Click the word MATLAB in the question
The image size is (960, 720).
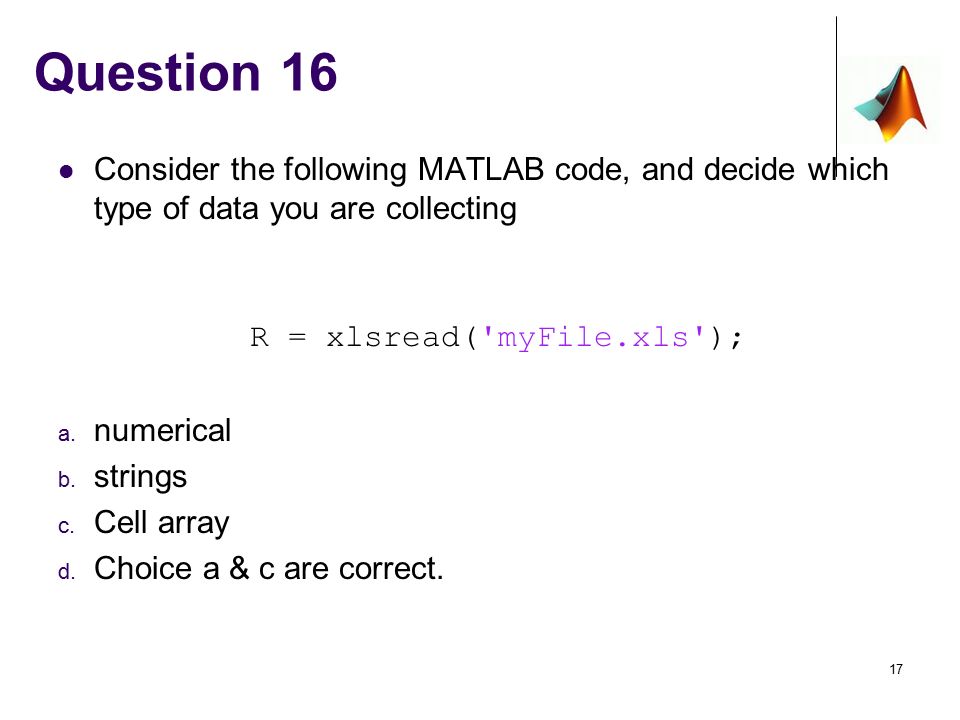[481, 170]
